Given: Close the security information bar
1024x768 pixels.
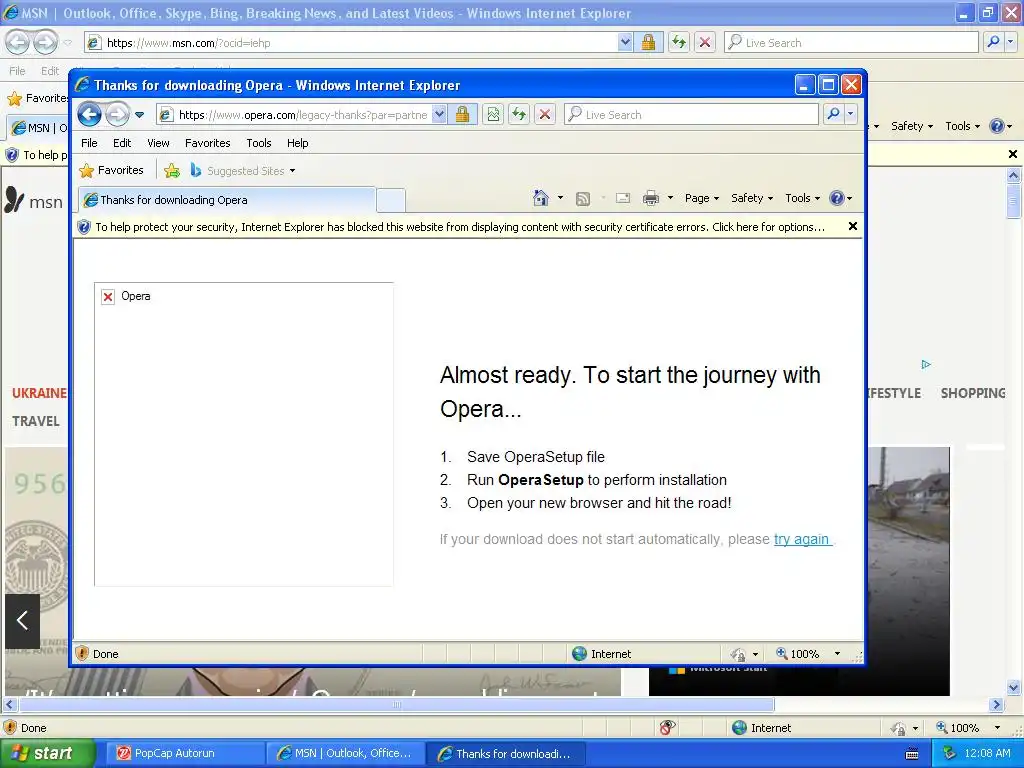Looking at the screenshot, I should click(852, 227).
